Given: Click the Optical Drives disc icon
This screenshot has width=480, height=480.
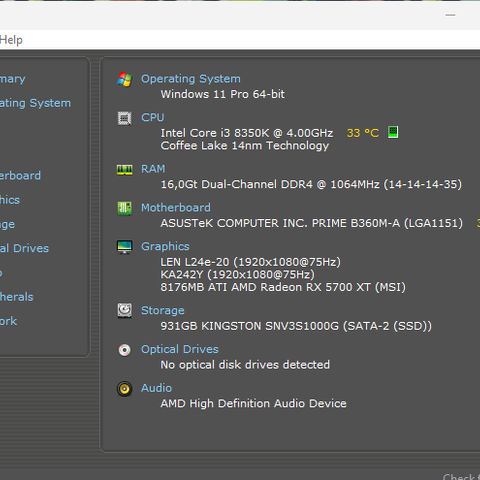Looking at the screenshot, I should [x=125, y=350].
